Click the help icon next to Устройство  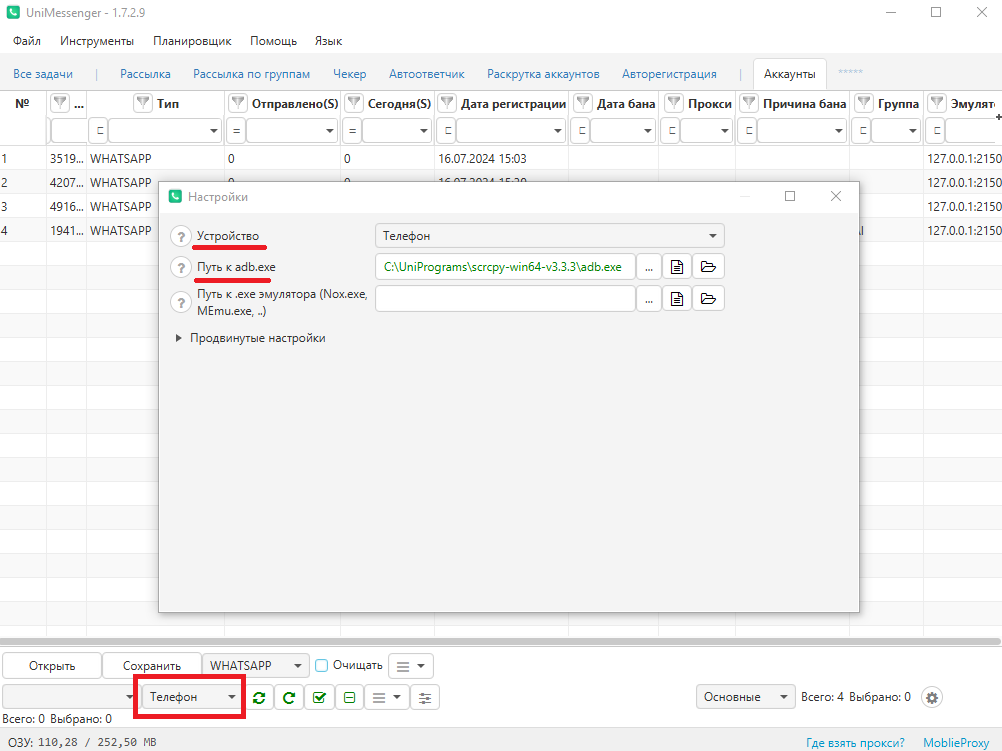(x=180, y=236)
